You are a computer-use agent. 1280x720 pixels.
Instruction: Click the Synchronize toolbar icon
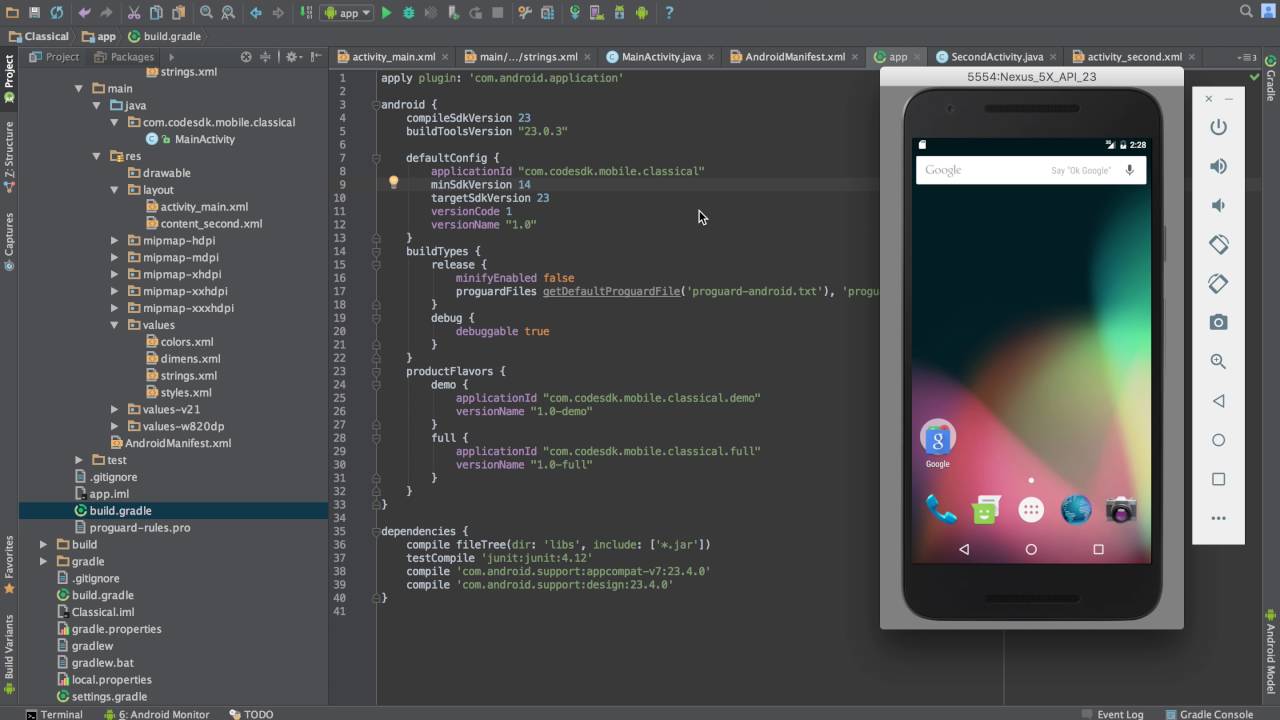click(x=57, y=13)
